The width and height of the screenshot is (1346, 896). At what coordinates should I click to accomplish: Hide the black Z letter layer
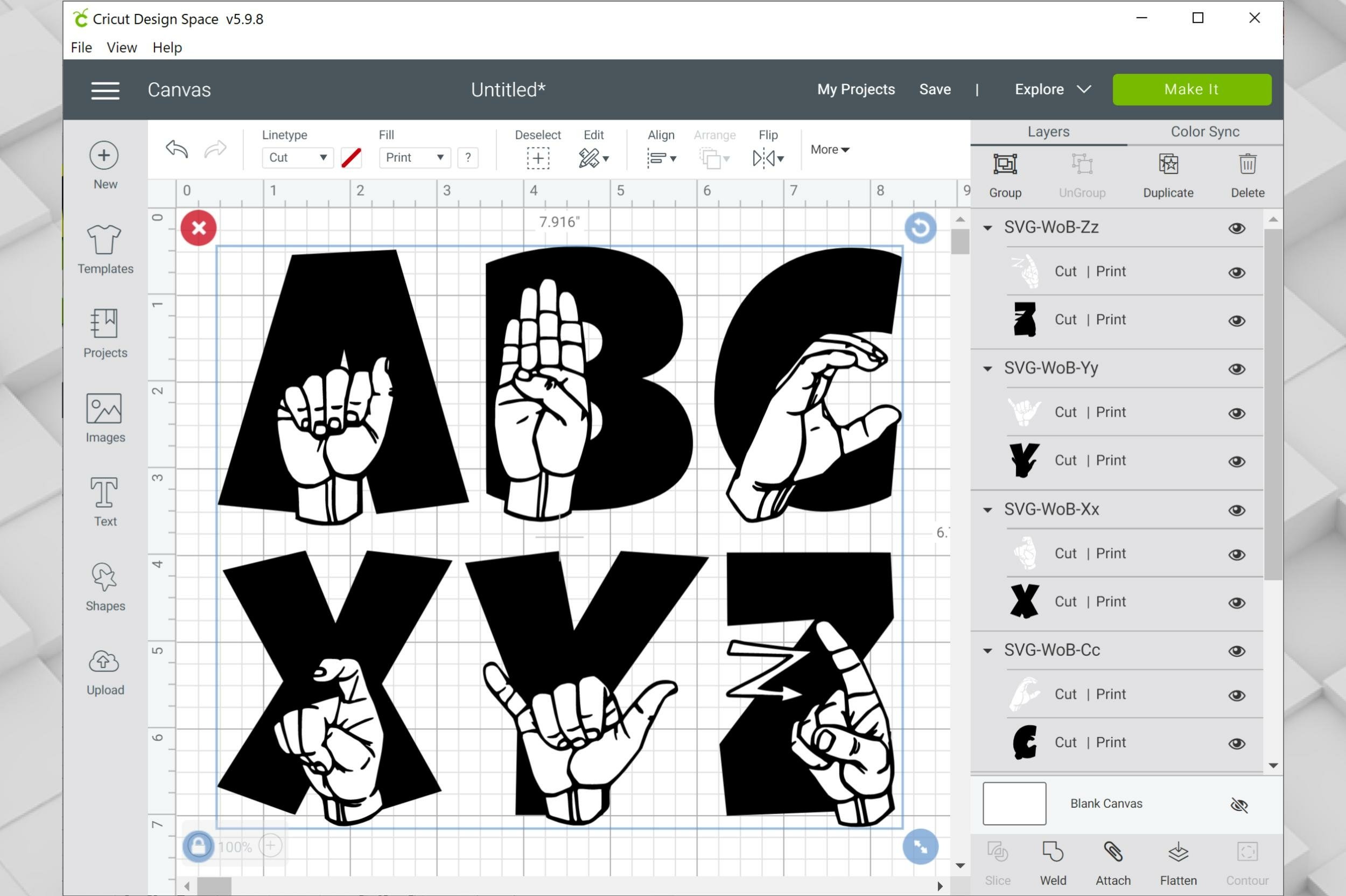click(x=1236, y=320)
